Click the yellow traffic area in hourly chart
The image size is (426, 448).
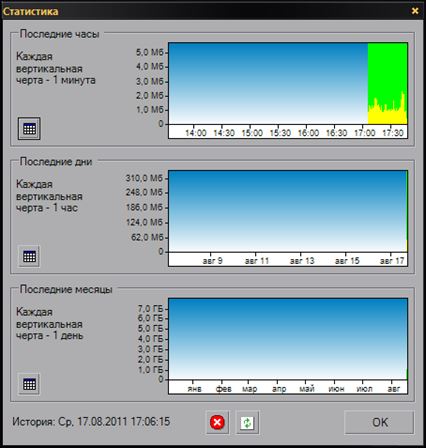click(x=387, y=117)
